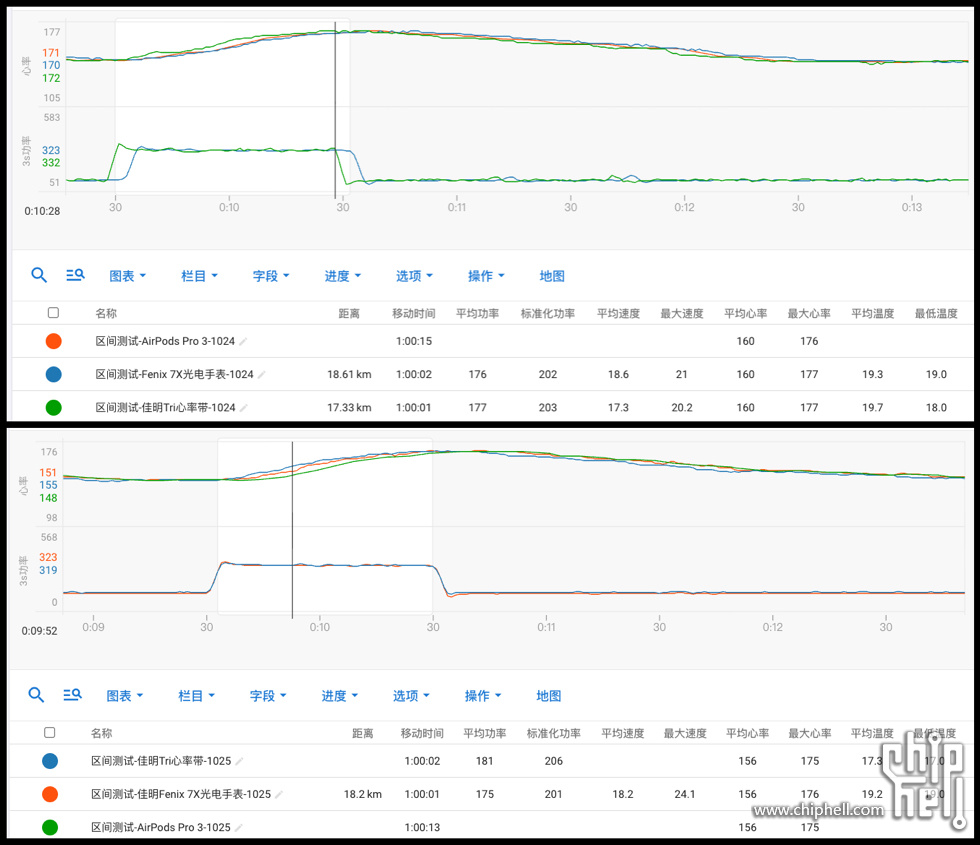This screenshot has width=980, height=845.
Task: Click the edit pencil beside 区间测试-佳明Tri心率带-1024
Action: click(x=244, y=408)
